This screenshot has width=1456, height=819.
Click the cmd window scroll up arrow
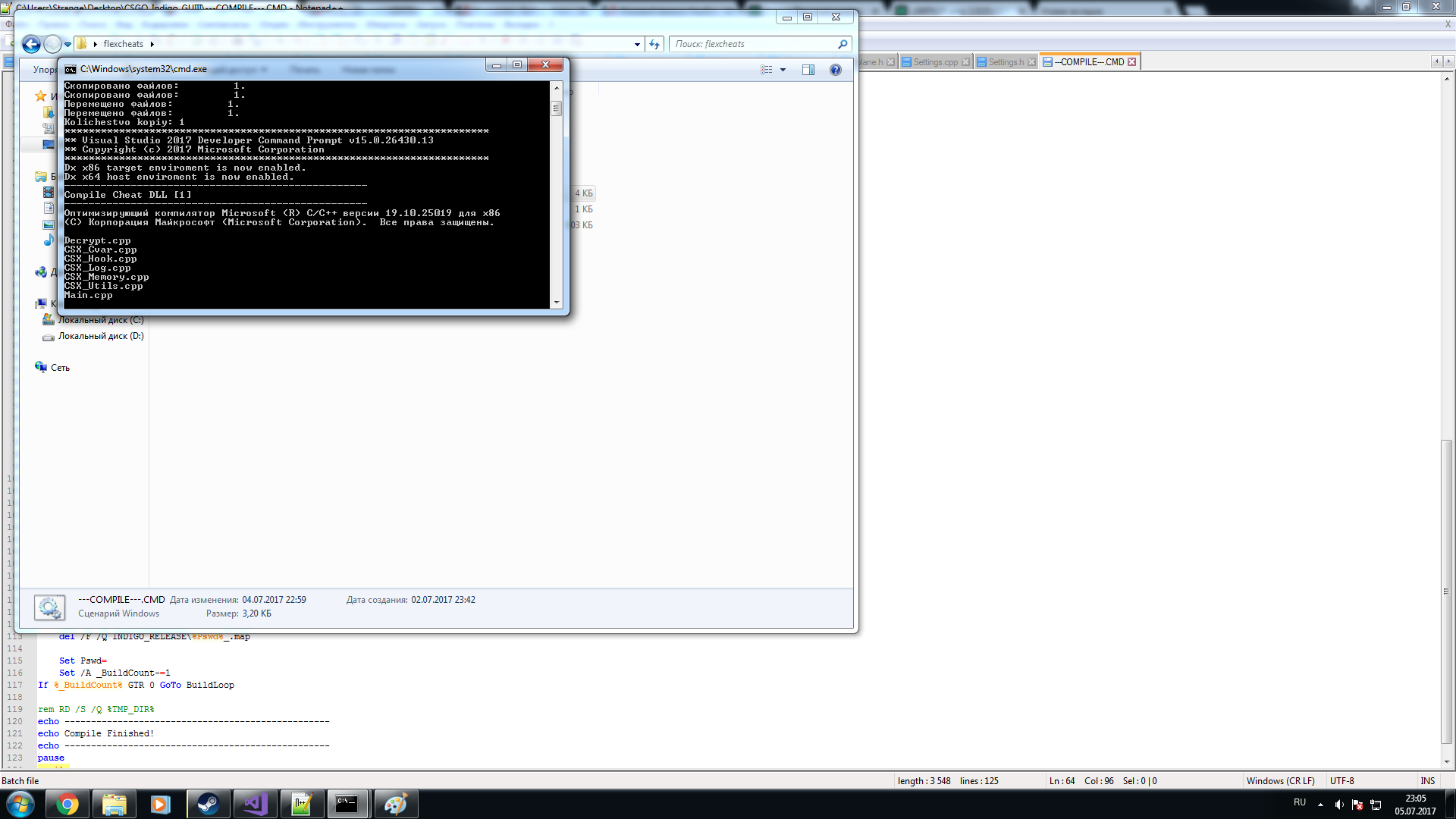click(x=557, y=88)
